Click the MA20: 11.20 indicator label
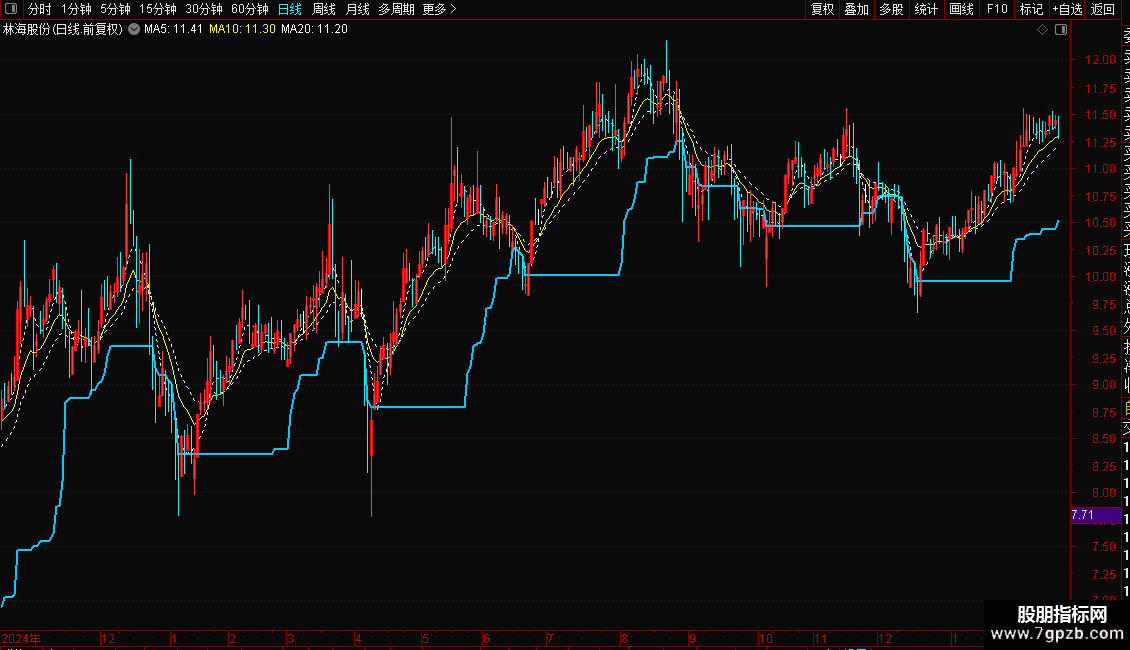Image resolution: width=1130 pixels, height=650 pixels. 314,30
